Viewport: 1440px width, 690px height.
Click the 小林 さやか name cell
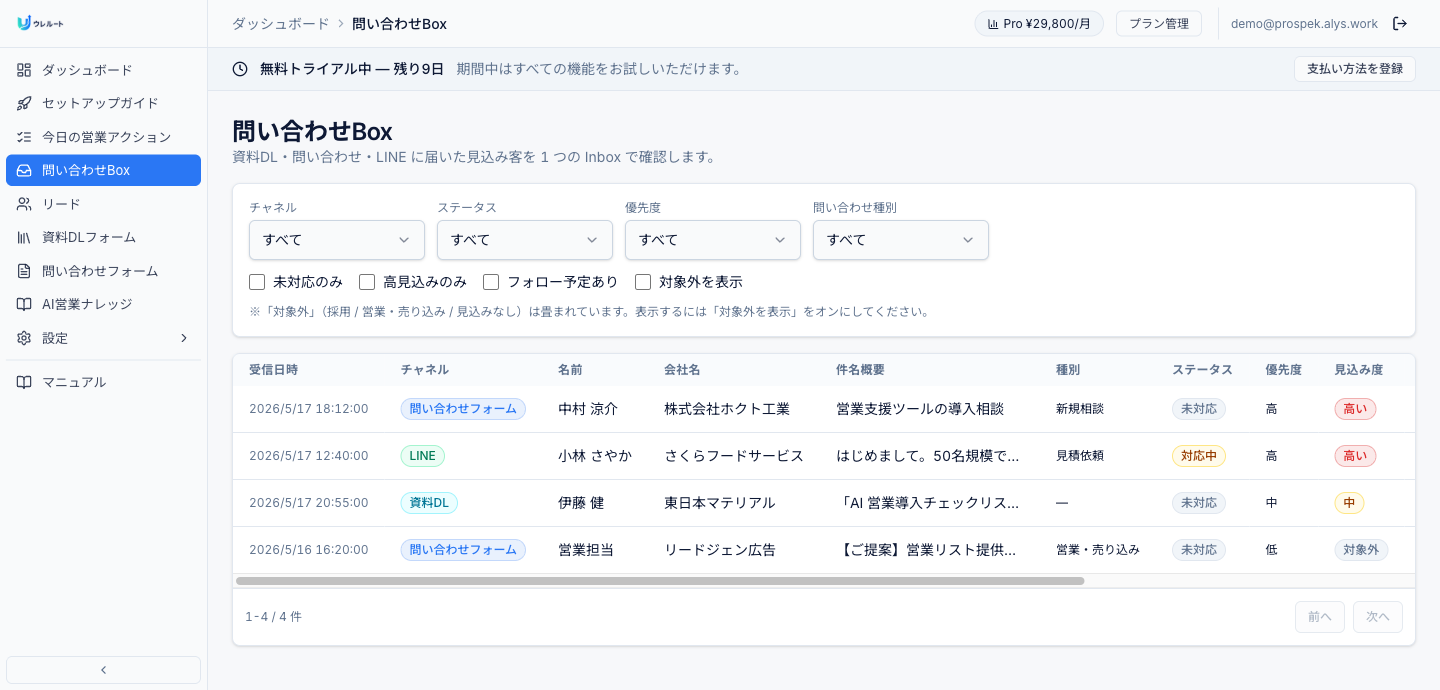[x=595, y=456]
